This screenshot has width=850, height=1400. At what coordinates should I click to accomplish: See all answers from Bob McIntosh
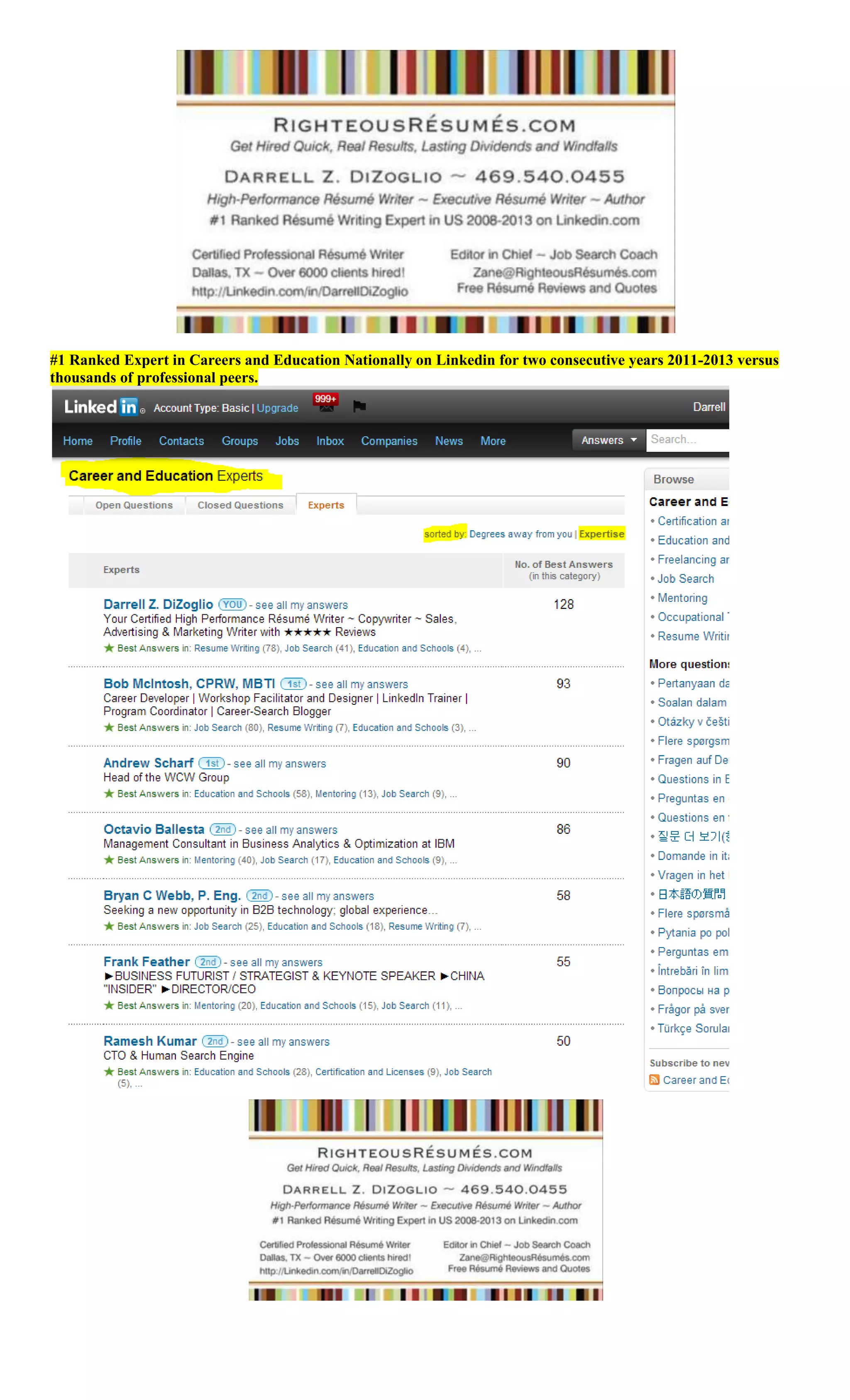tap(361, 685)
